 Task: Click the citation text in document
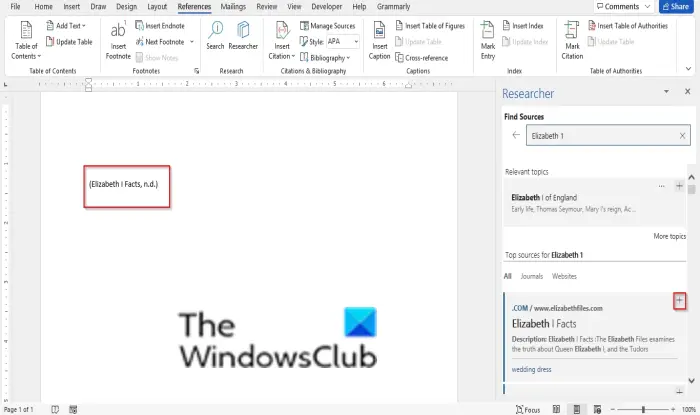[124, 184]
